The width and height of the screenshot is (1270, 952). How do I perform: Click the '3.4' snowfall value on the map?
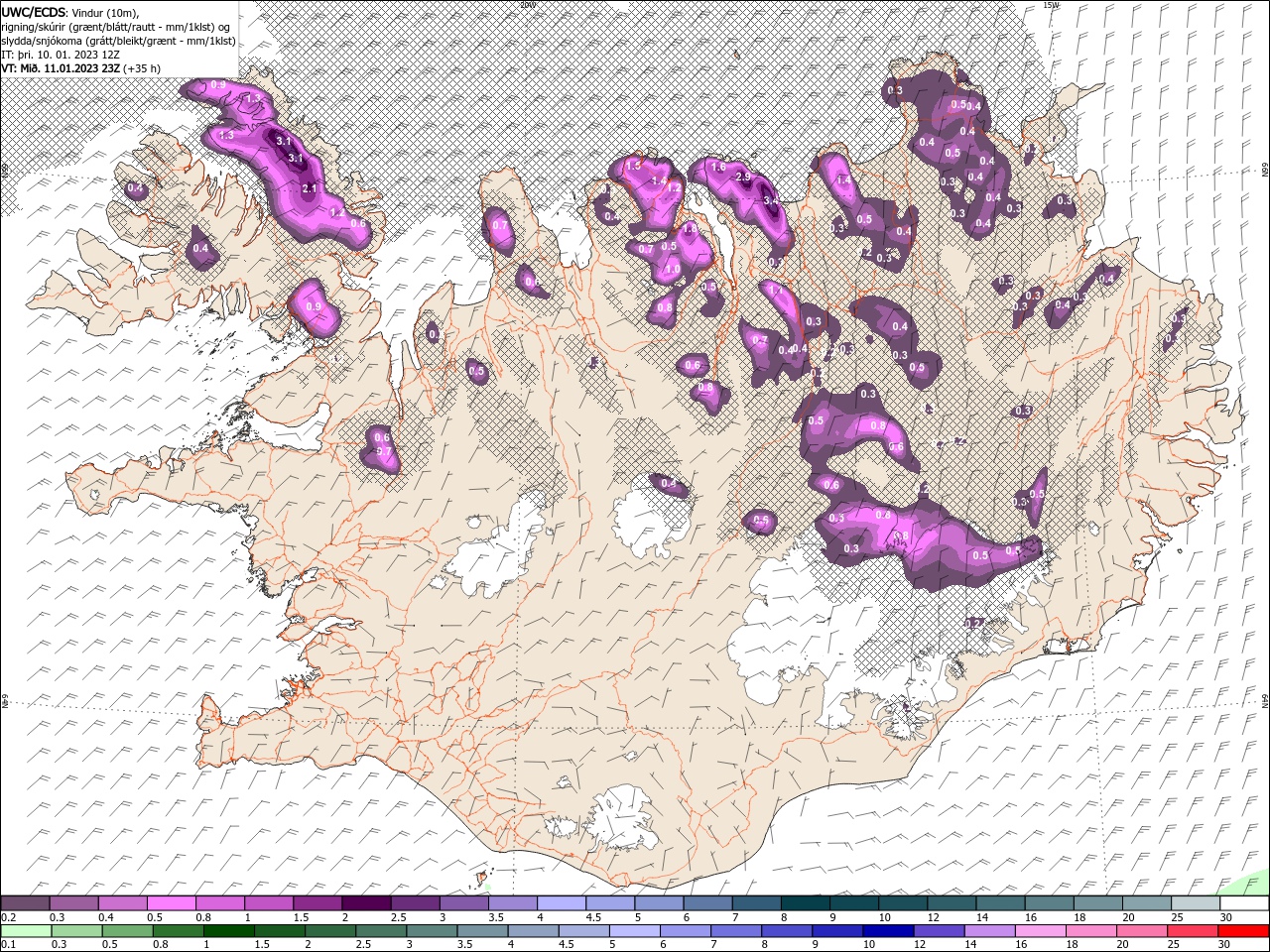coord(770,199)
